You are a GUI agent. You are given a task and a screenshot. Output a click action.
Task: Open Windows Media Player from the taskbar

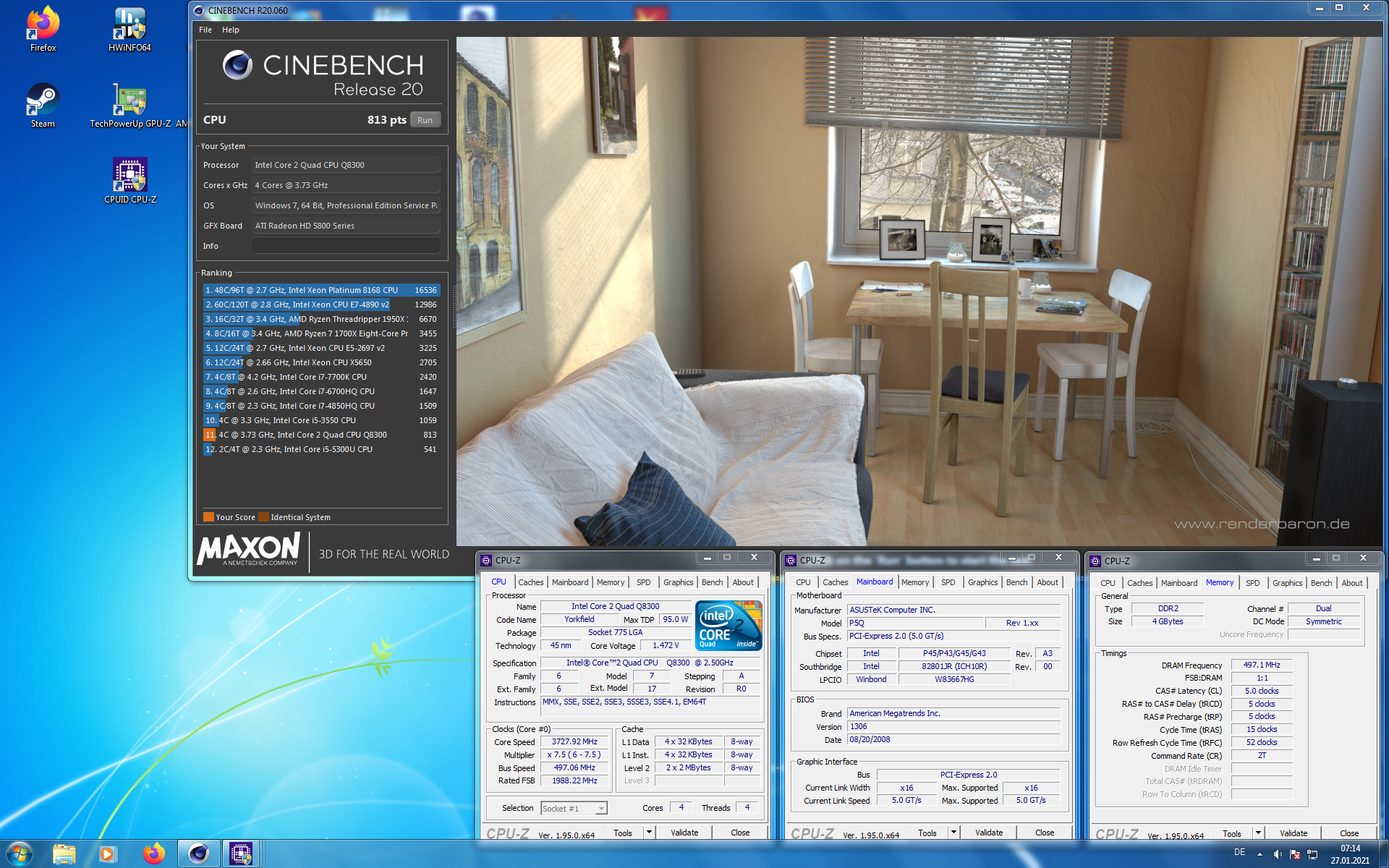107,854
